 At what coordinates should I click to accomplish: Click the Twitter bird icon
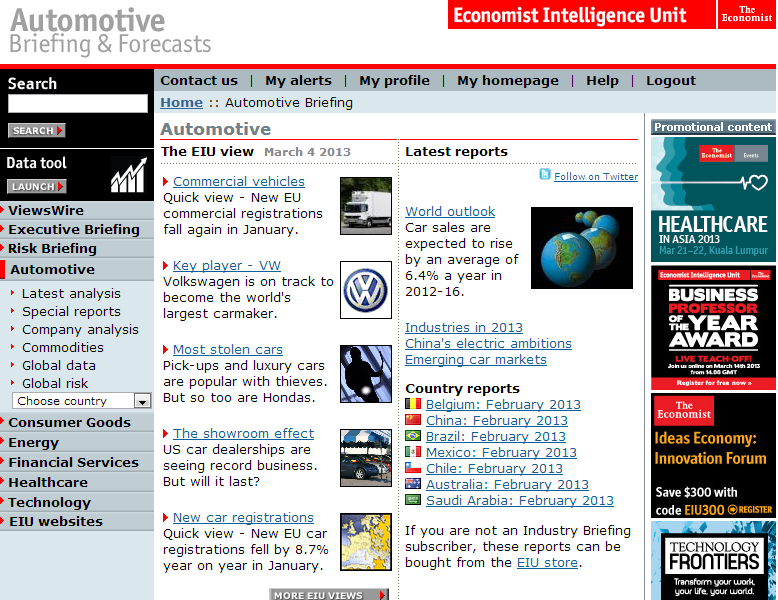(545, 174)
